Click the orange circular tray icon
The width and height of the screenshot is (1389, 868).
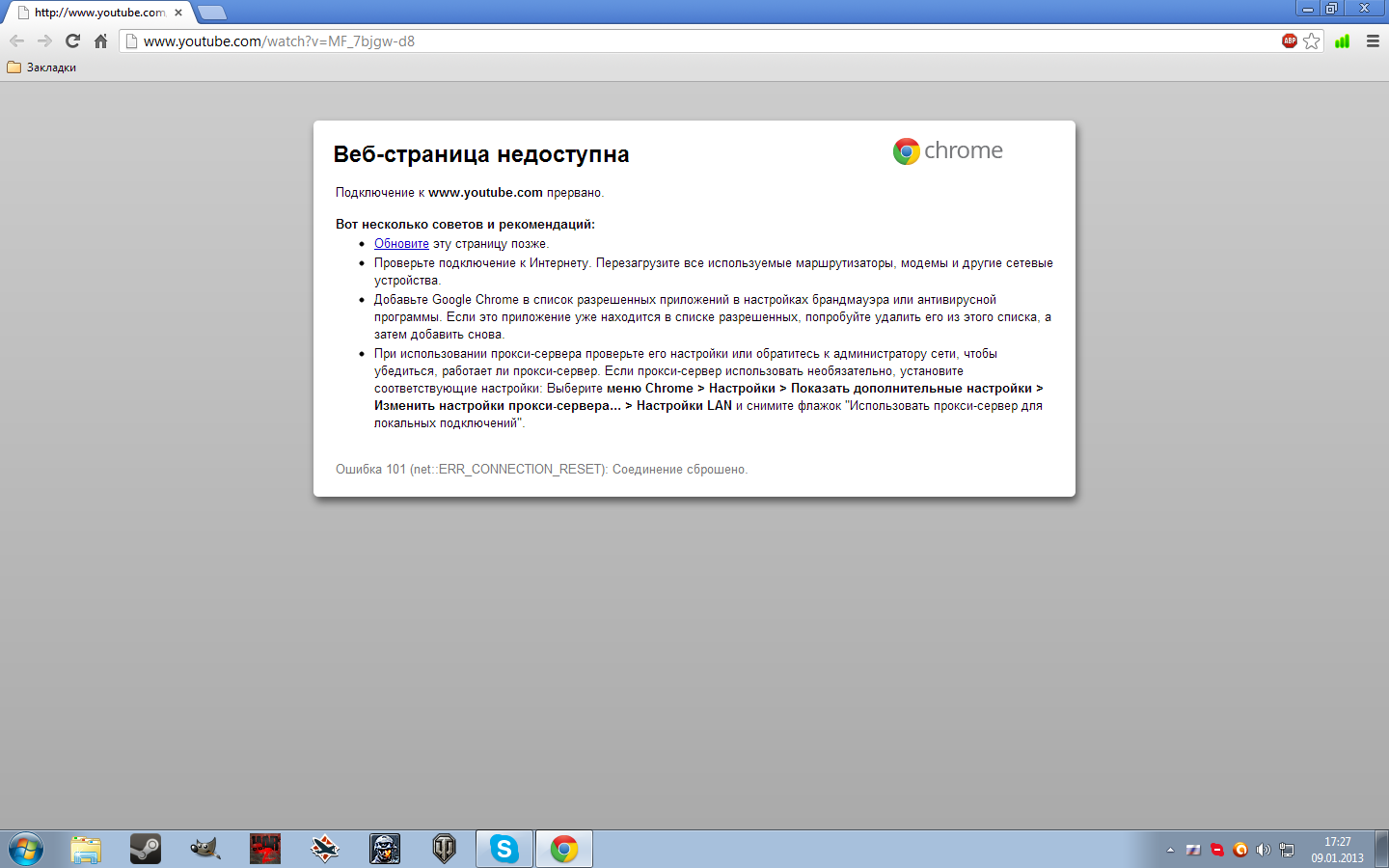(1240, 850)
